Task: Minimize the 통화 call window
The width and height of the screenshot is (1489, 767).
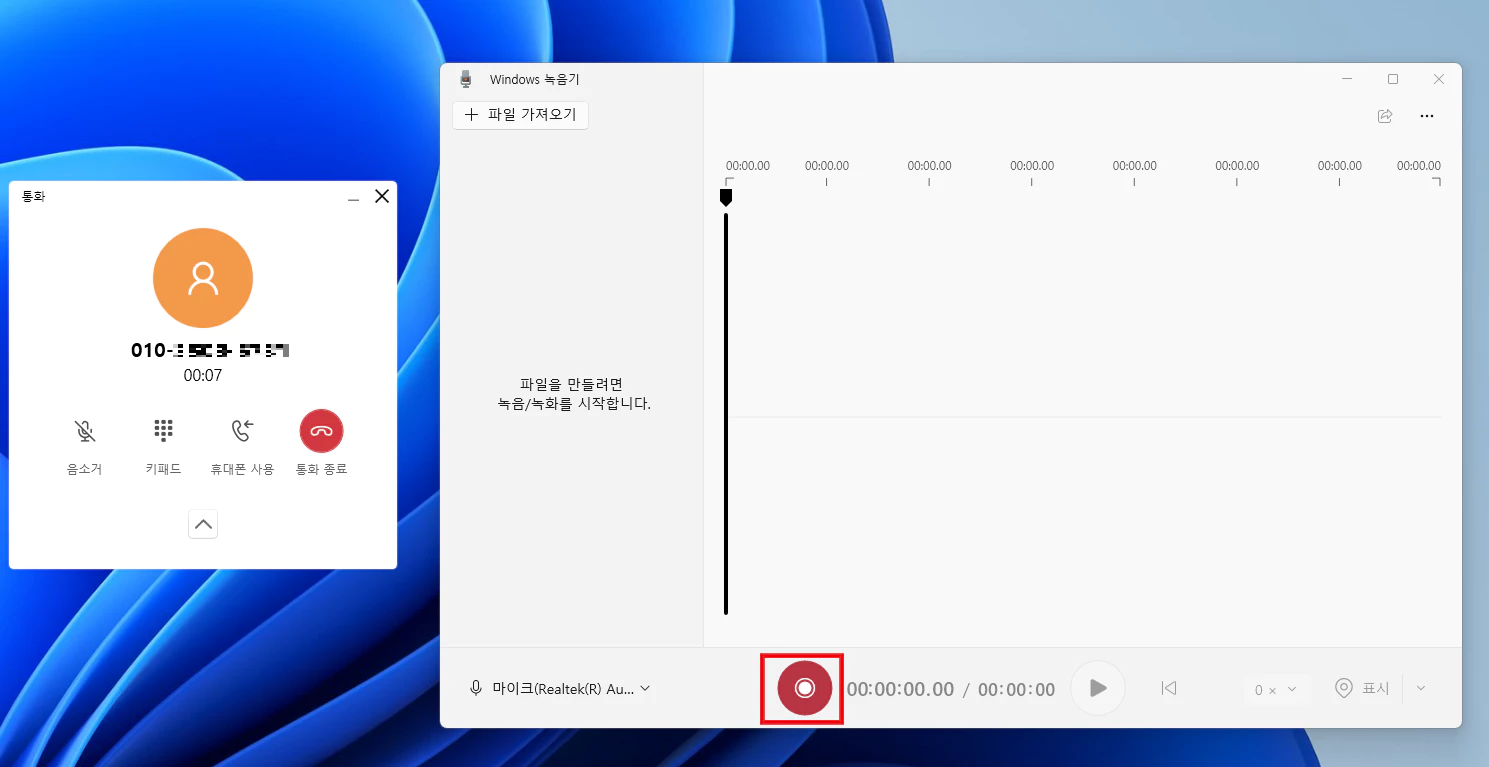Action: point(353,197)
